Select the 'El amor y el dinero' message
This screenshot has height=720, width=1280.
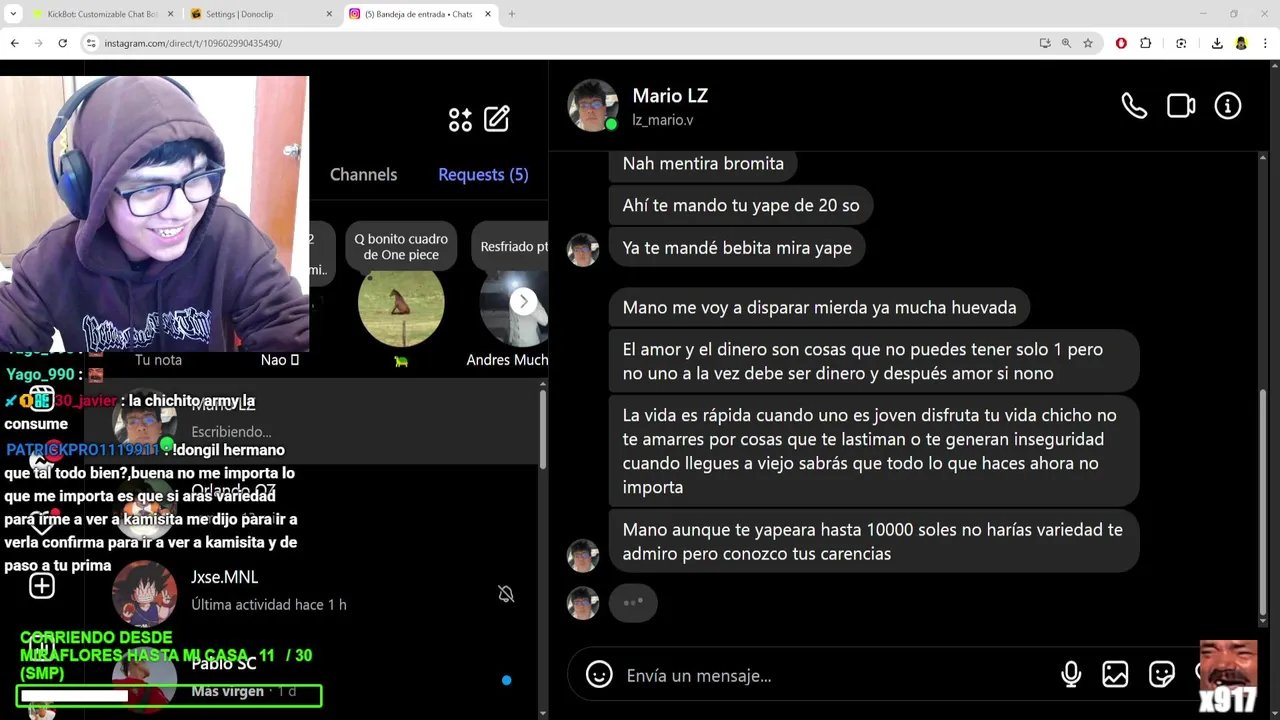[x=874, y=361]
